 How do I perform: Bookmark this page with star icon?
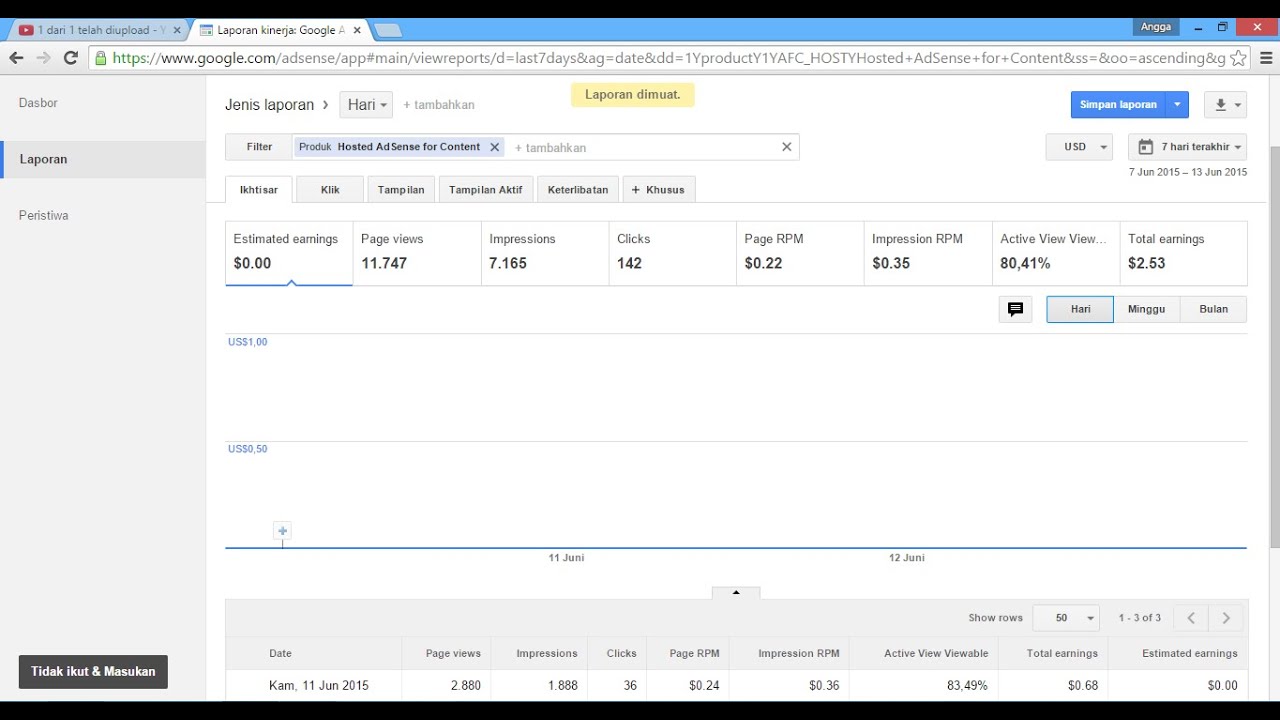[1238, 58]
